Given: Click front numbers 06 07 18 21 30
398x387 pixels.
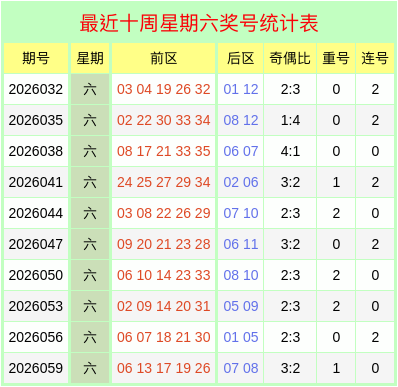Looking at the screenshot, I should pos(163,337).
